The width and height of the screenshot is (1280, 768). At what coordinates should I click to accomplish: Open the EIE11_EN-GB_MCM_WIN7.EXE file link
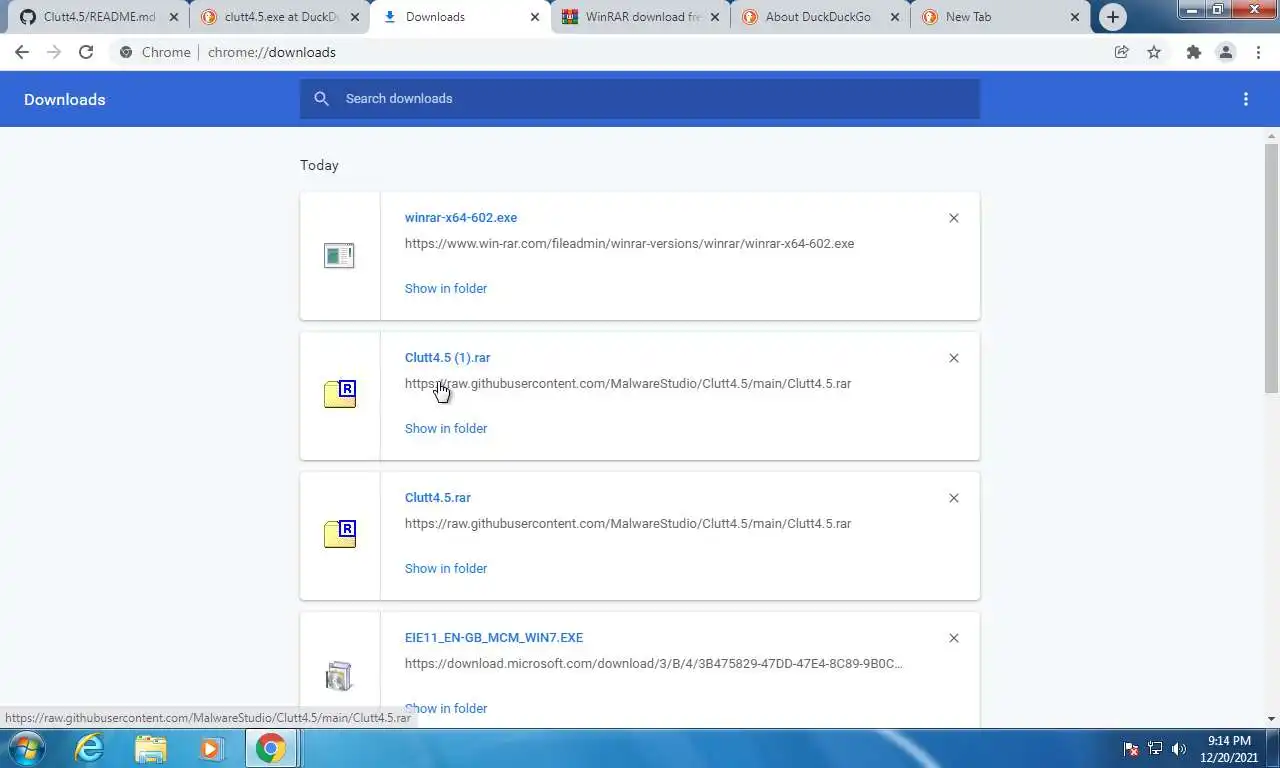[x=494, y=637]
